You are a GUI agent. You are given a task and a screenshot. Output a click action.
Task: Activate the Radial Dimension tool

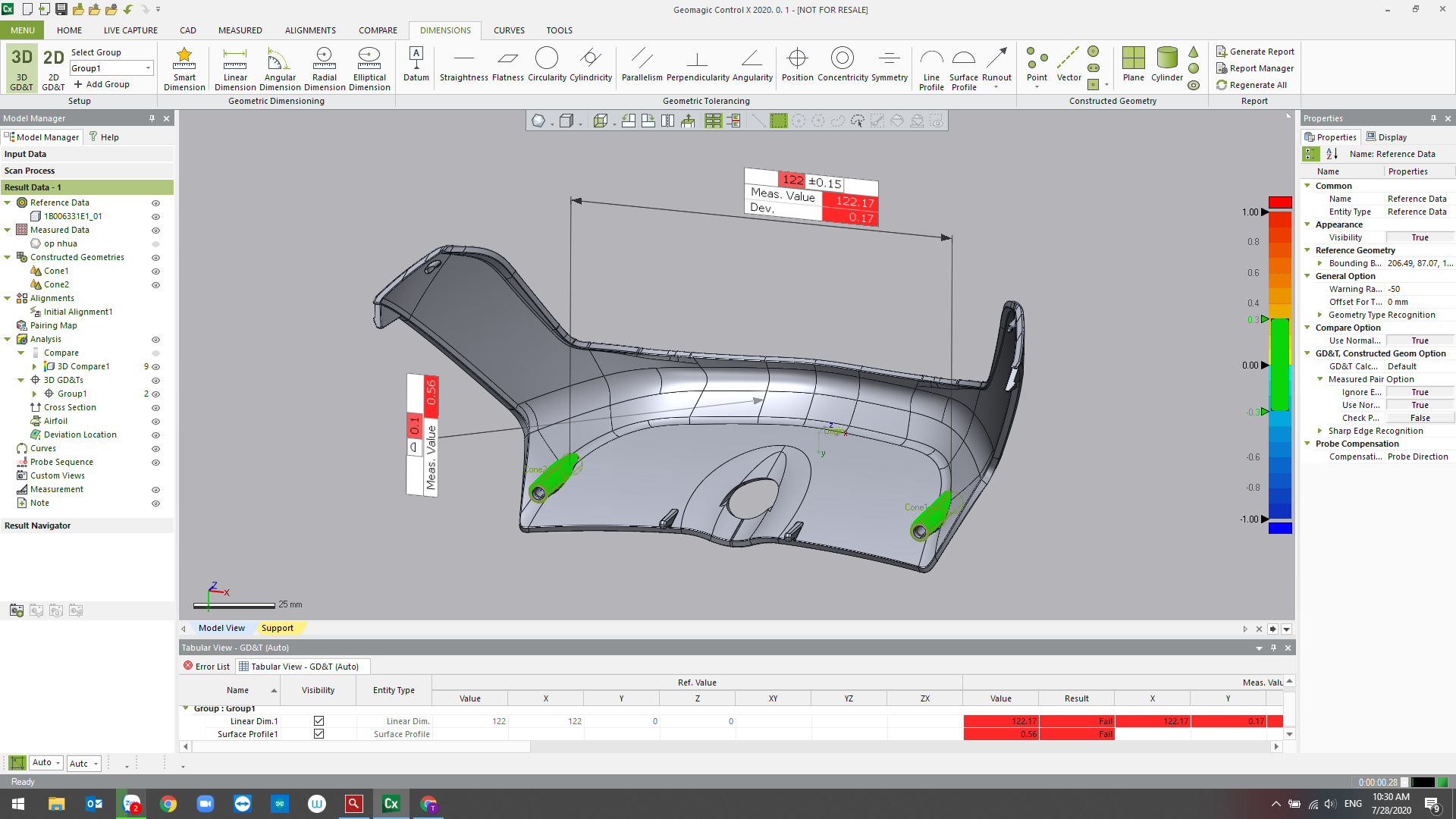tap(325, 68)
